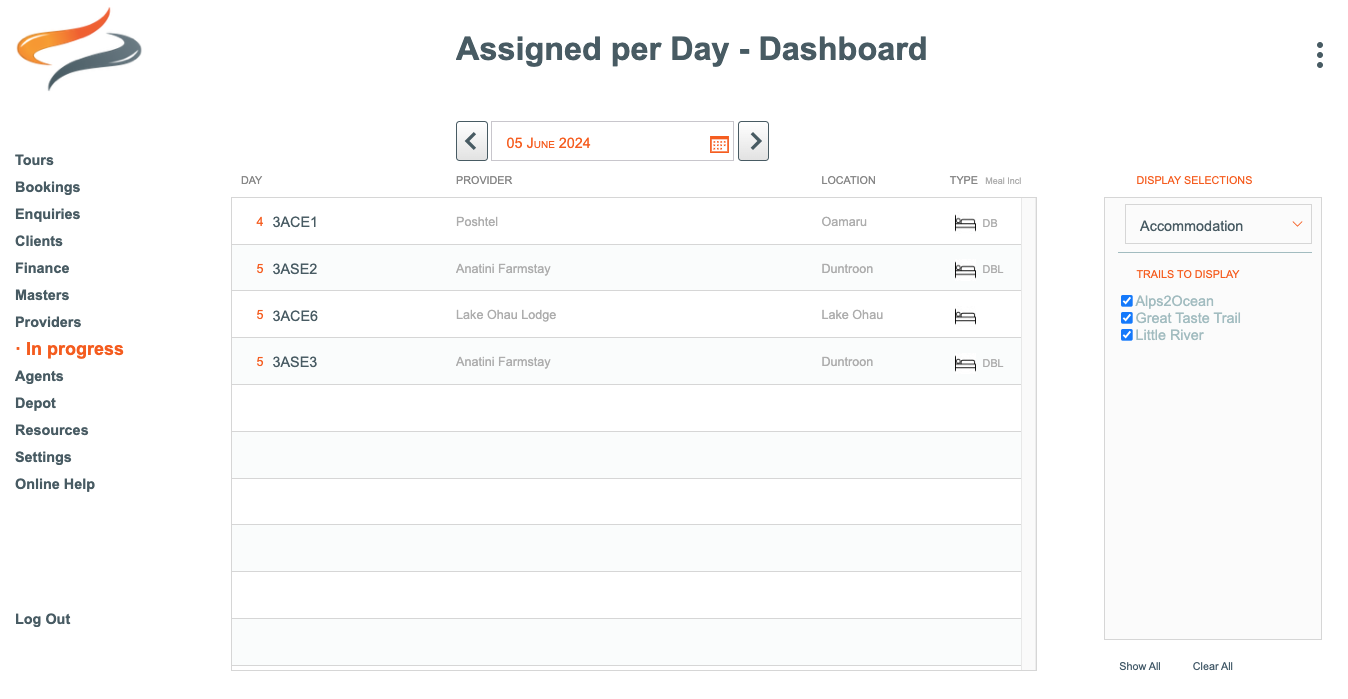Toggle the Alps2Ocean trail checkbox
Image resolution: width=1348 pixels, height=699 pixels.
1127,301
